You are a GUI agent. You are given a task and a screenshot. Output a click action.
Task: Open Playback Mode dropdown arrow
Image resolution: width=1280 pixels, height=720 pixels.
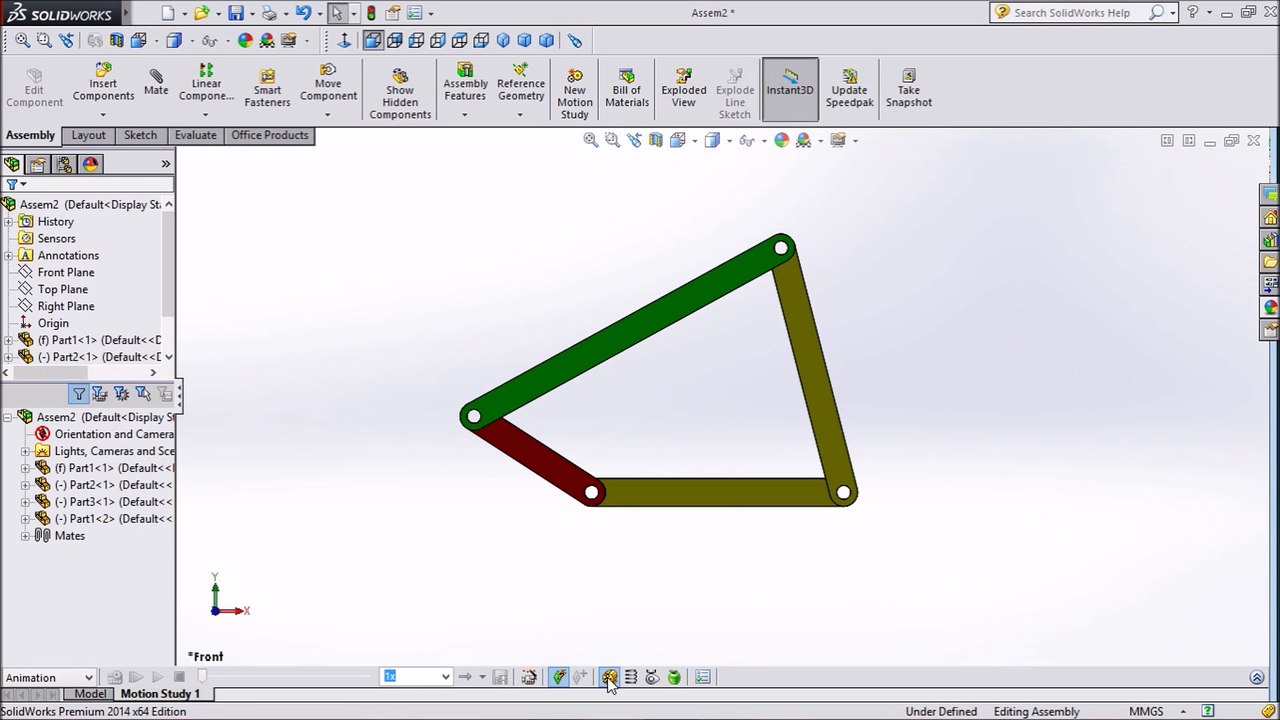coord(481,677)
